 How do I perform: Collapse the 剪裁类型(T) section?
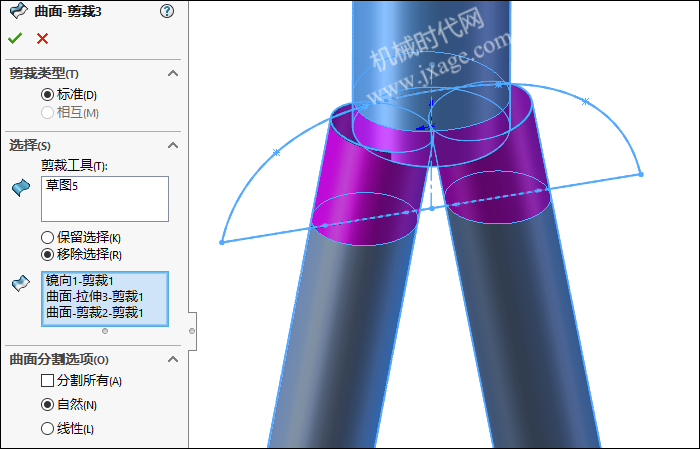(173, 73)
